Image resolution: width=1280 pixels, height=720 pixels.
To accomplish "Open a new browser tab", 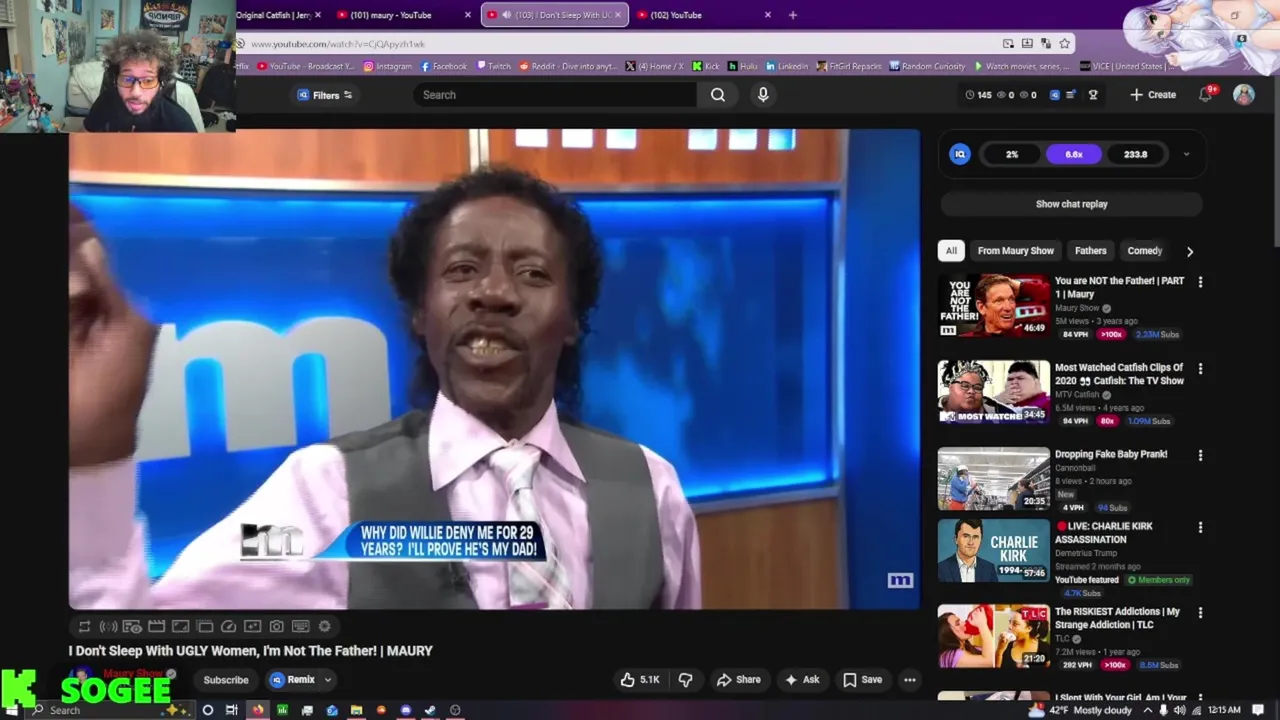I will point(793,15).
